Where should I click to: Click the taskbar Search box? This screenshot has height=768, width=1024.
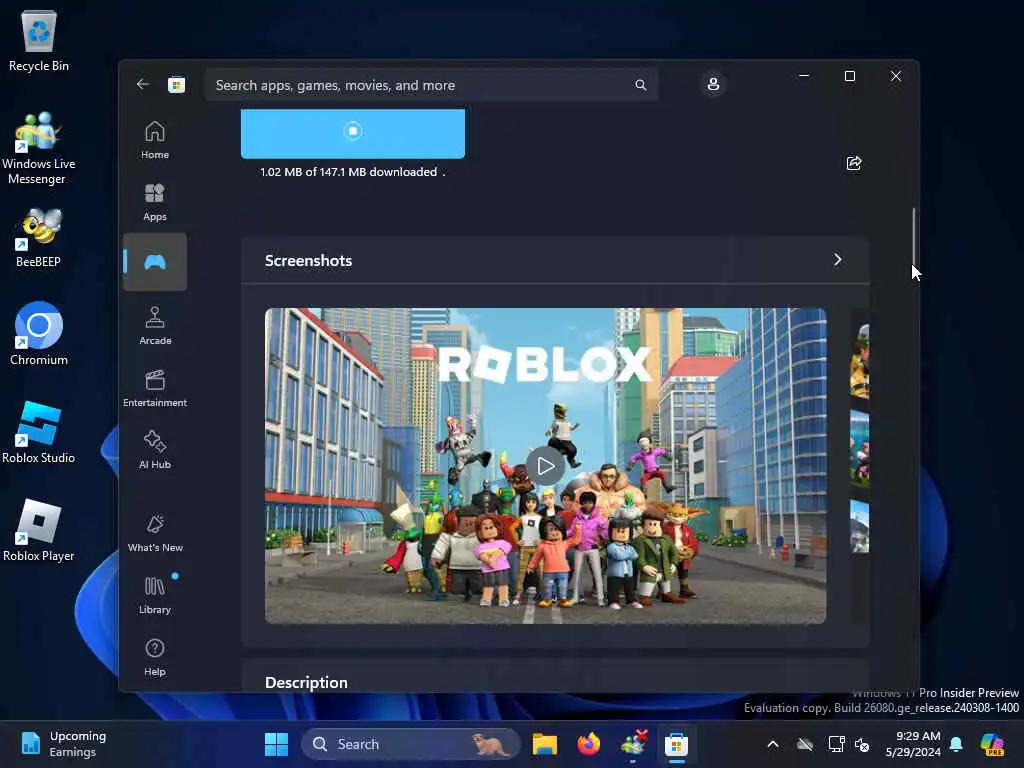point(410,744)
